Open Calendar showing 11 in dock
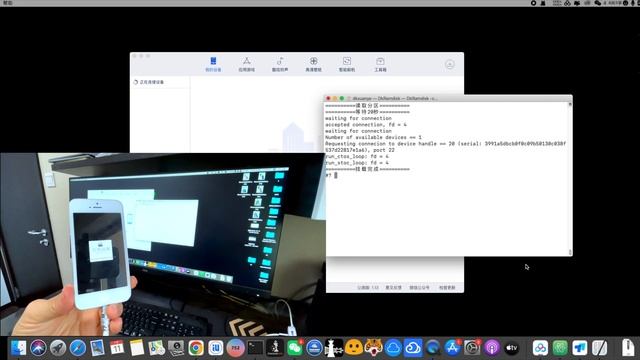The image size is (640, 360). pyautogui.click(x=117, y=348)
